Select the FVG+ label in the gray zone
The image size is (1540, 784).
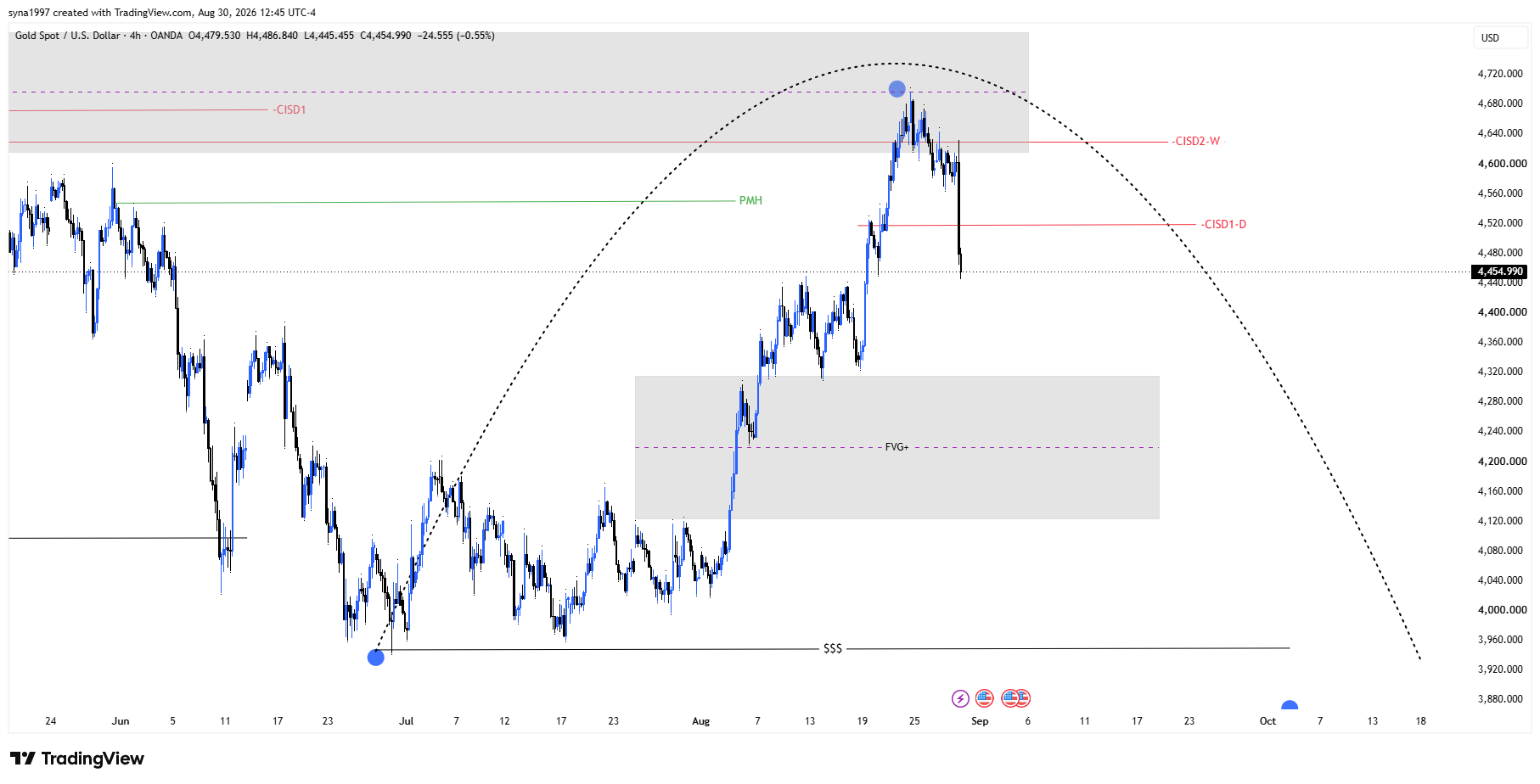pyautogui.click(x=896, y=447)
